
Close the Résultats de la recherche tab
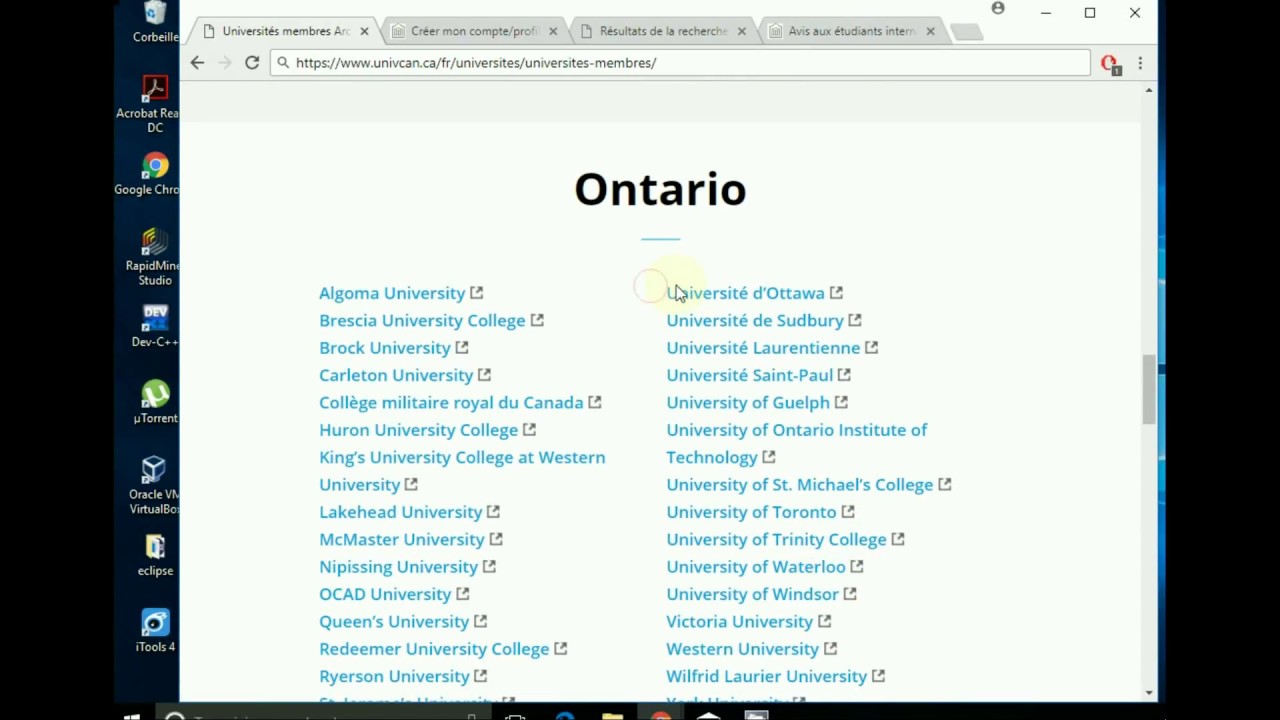coord(741,31)
